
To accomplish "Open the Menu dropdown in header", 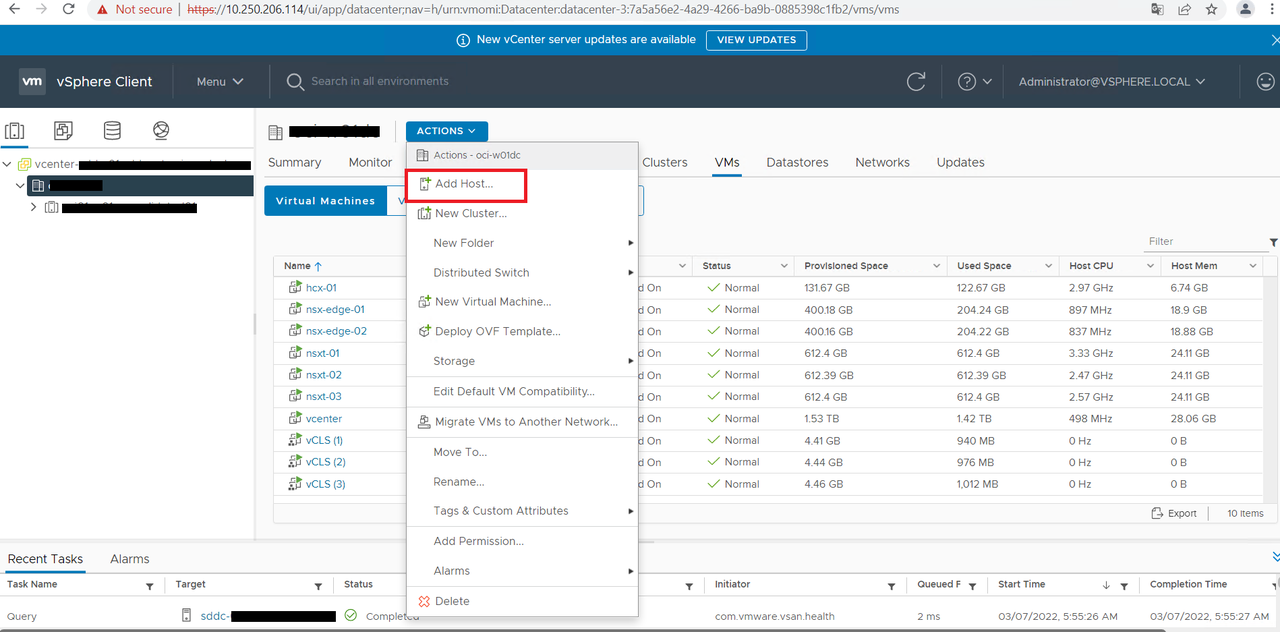I will tap(220, 82).
